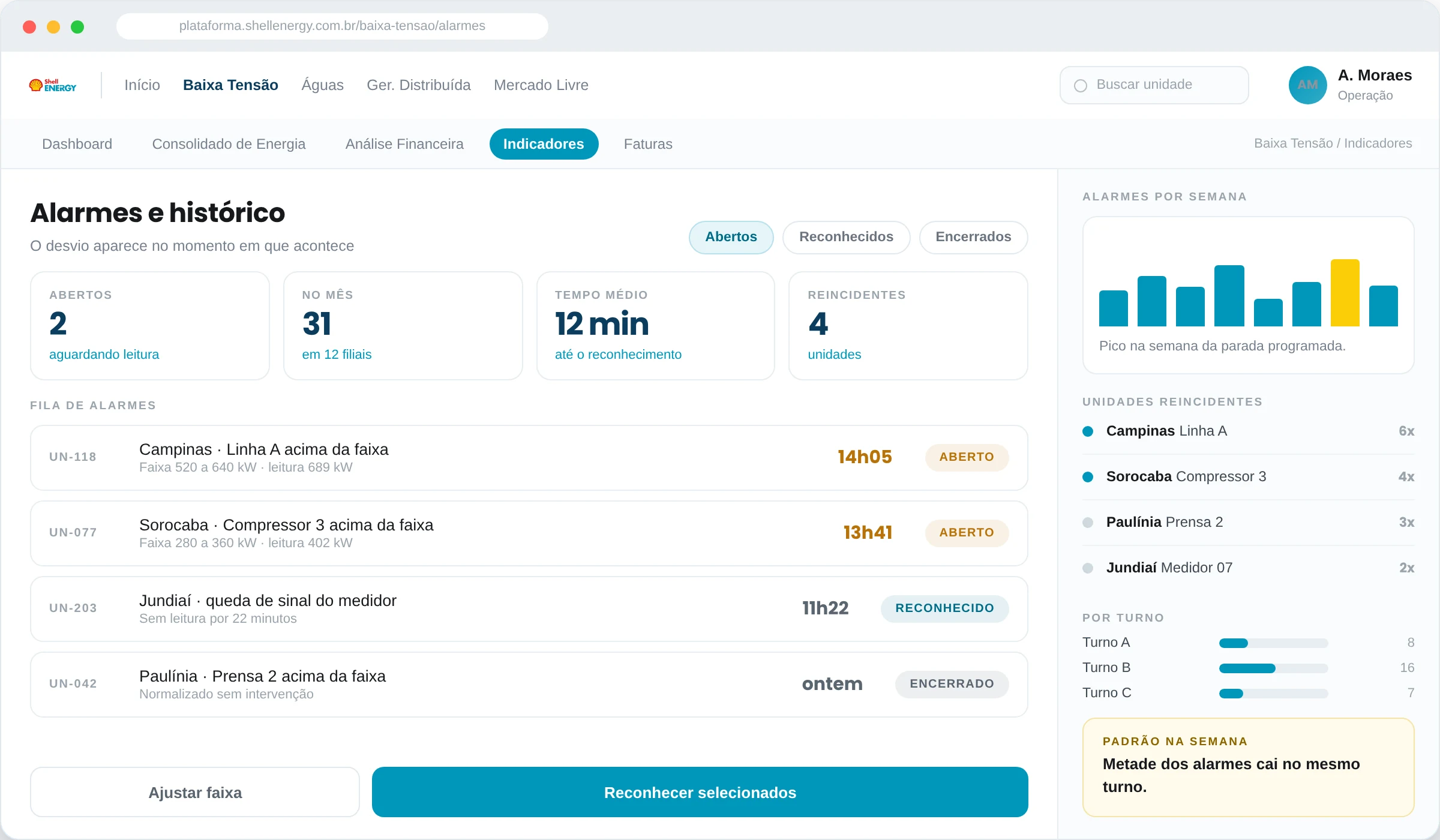
Task: Filter alarms by Encerrados
Action: coord(973,237)
